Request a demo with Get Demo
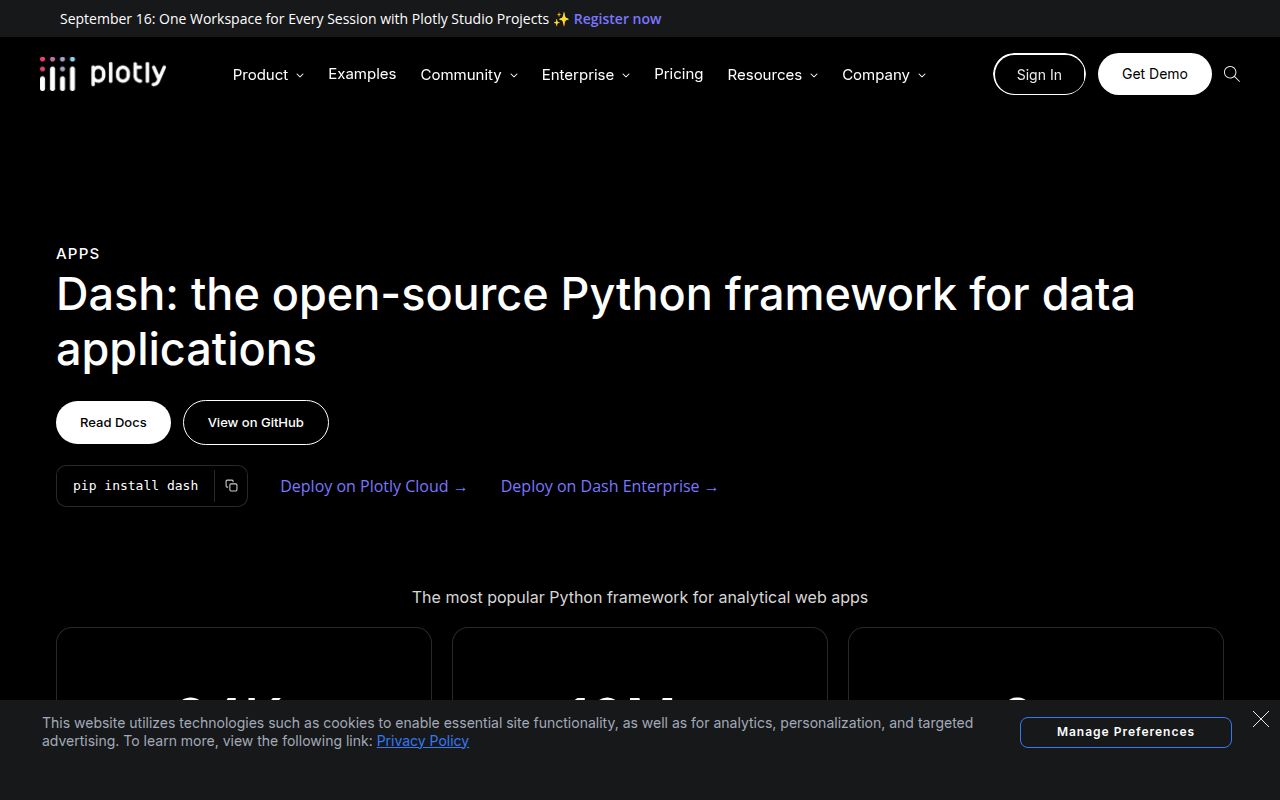 (x=1155, y=74)
